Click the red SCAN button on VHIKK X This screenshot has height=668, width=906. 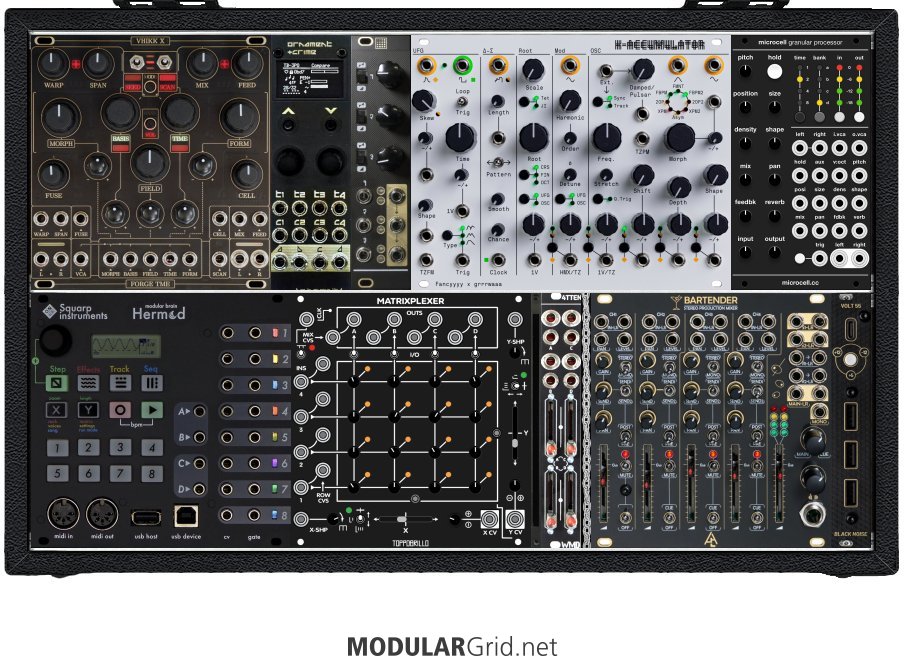coord(168,80)
